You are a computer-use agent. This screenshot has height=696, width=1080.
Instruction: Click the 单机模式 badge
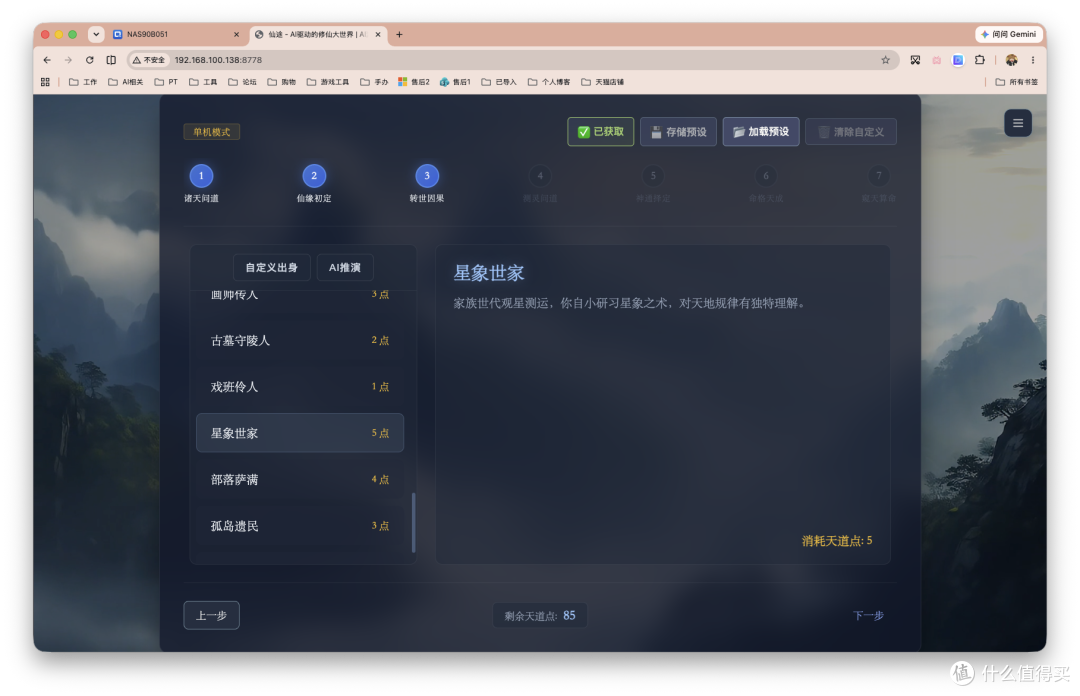211,132
